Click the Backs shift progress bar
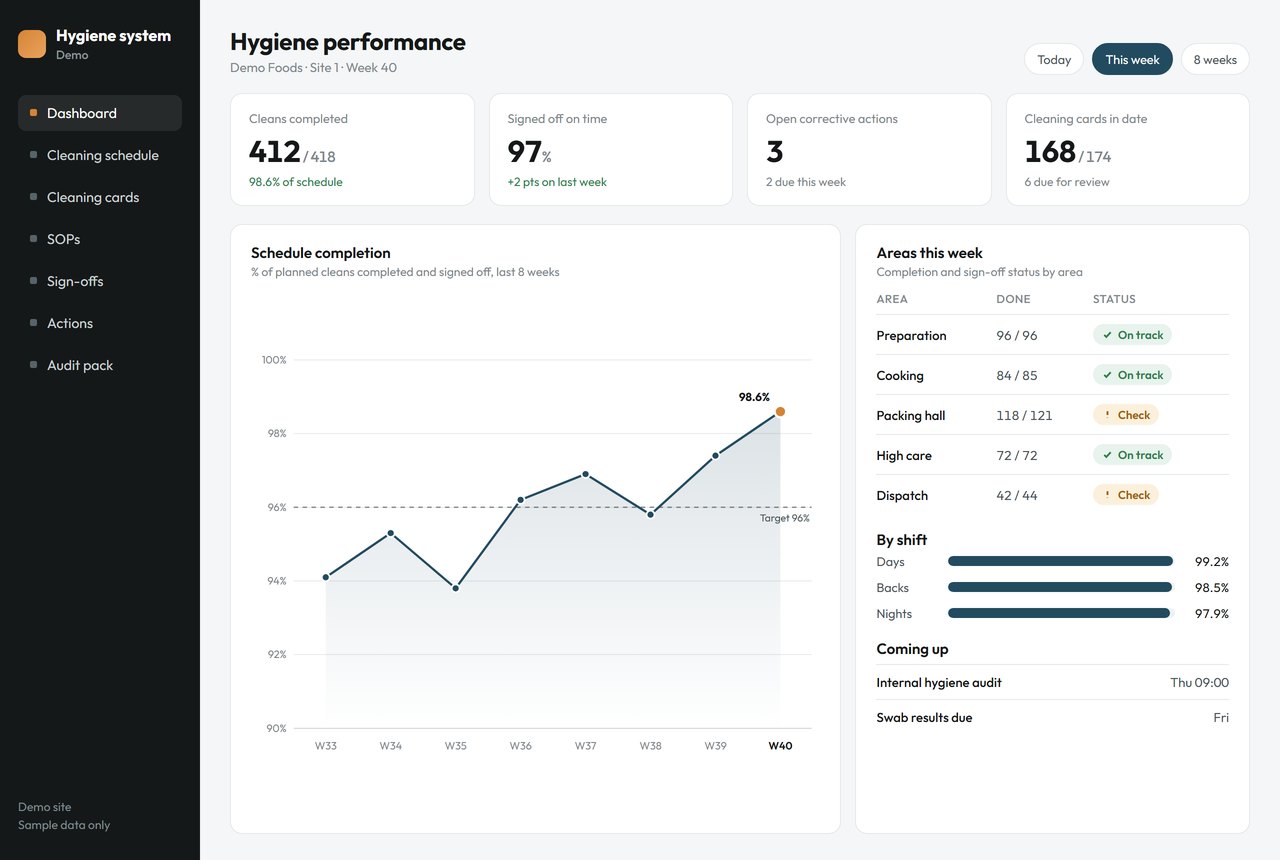Image resolution: width=1280 pixels, height=860 pixels. point(1060,587)
